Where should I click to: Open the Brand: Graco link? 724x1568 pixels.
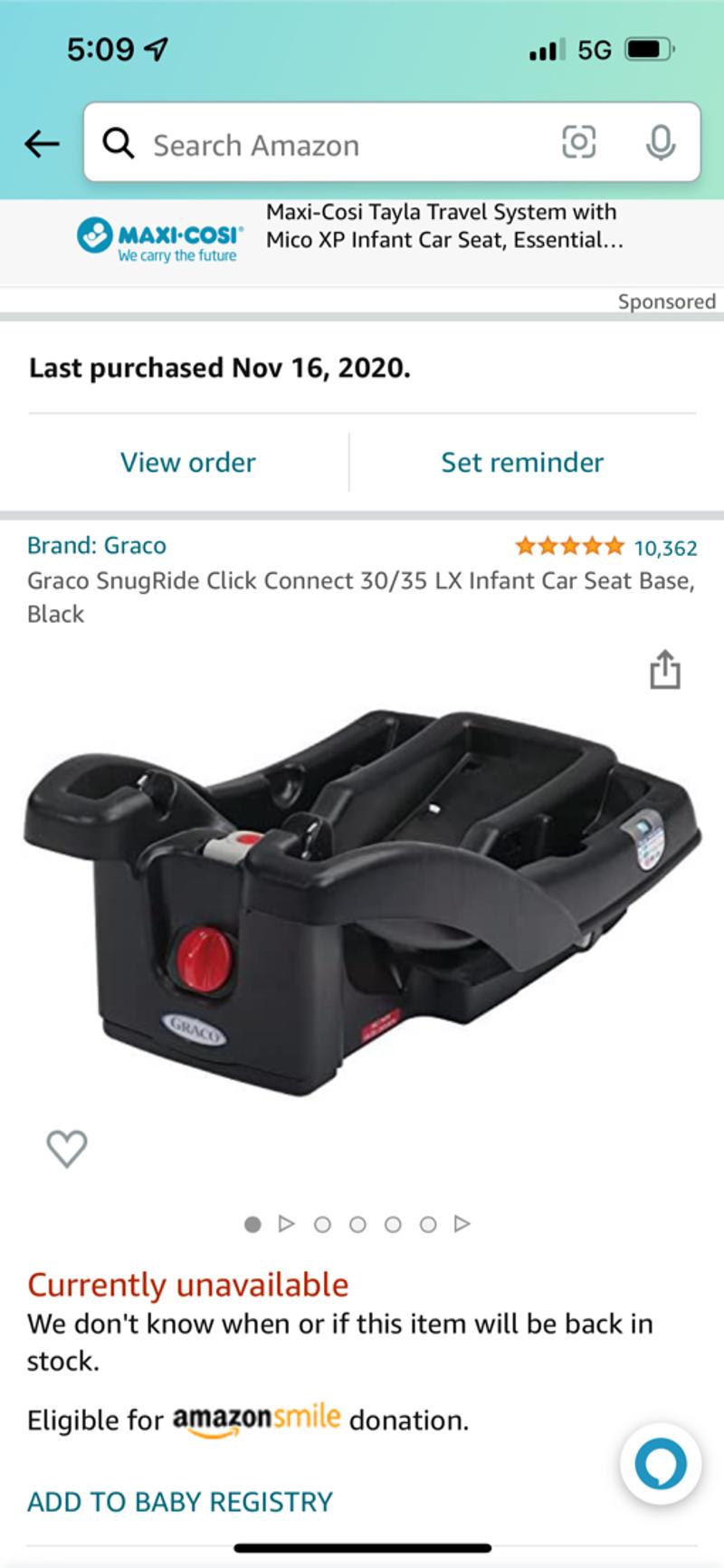pos(97,545)
